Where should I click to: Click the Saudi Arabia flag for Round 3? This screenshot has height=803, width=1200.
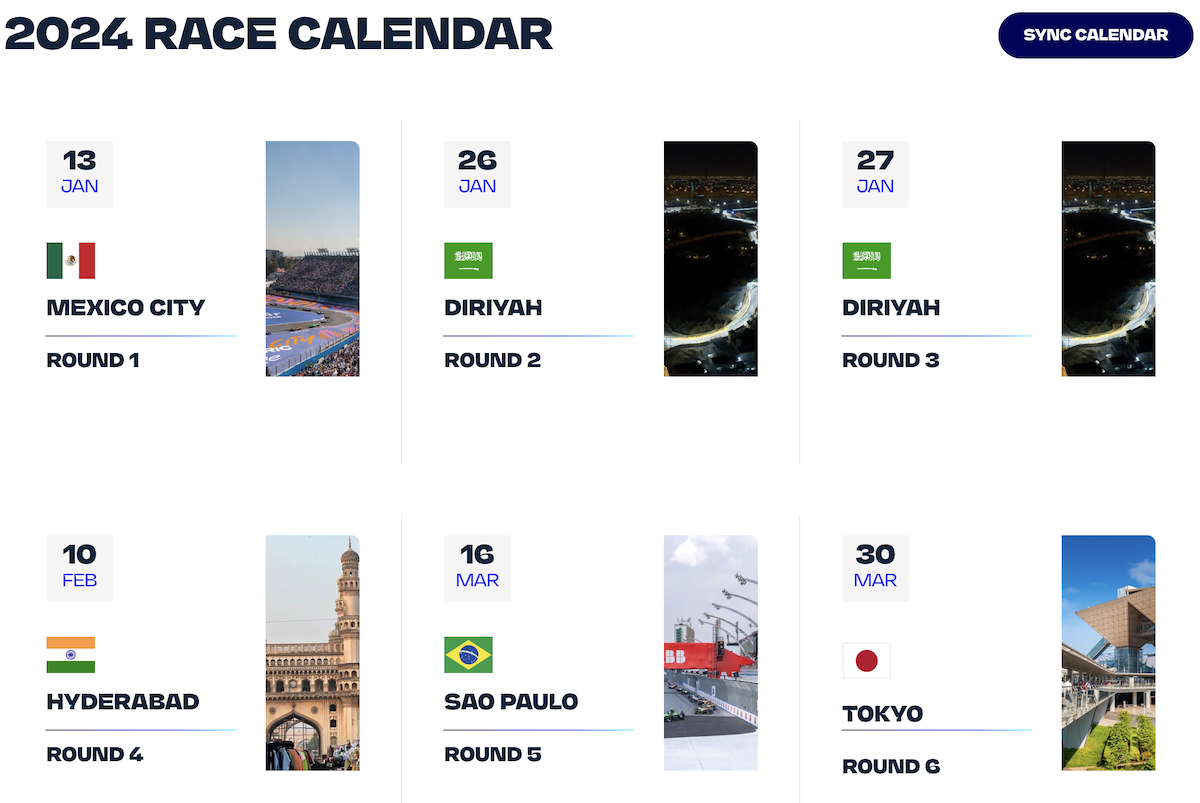tap(867, 261)
